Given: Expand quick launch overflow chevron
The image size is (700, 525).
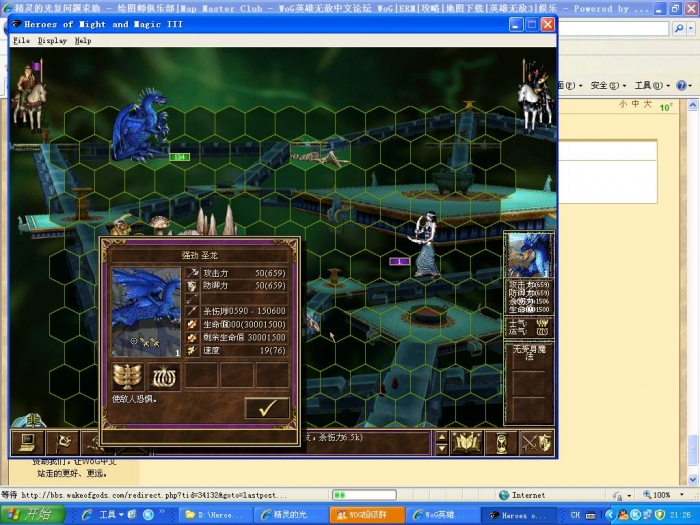Looking at the screenshot, I should pyautogui.click(x=162, y=512).
